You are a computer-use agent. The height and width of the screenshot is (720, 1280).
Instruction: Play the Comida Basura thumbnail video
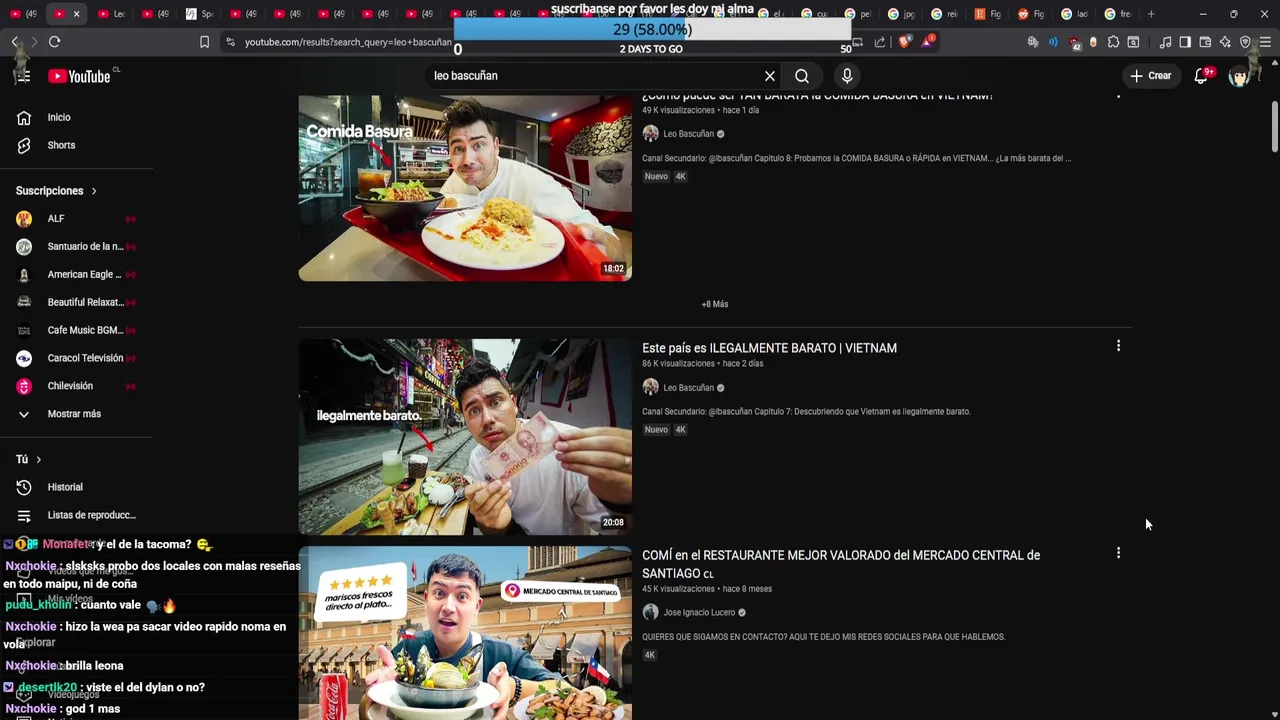coord(465,188)
